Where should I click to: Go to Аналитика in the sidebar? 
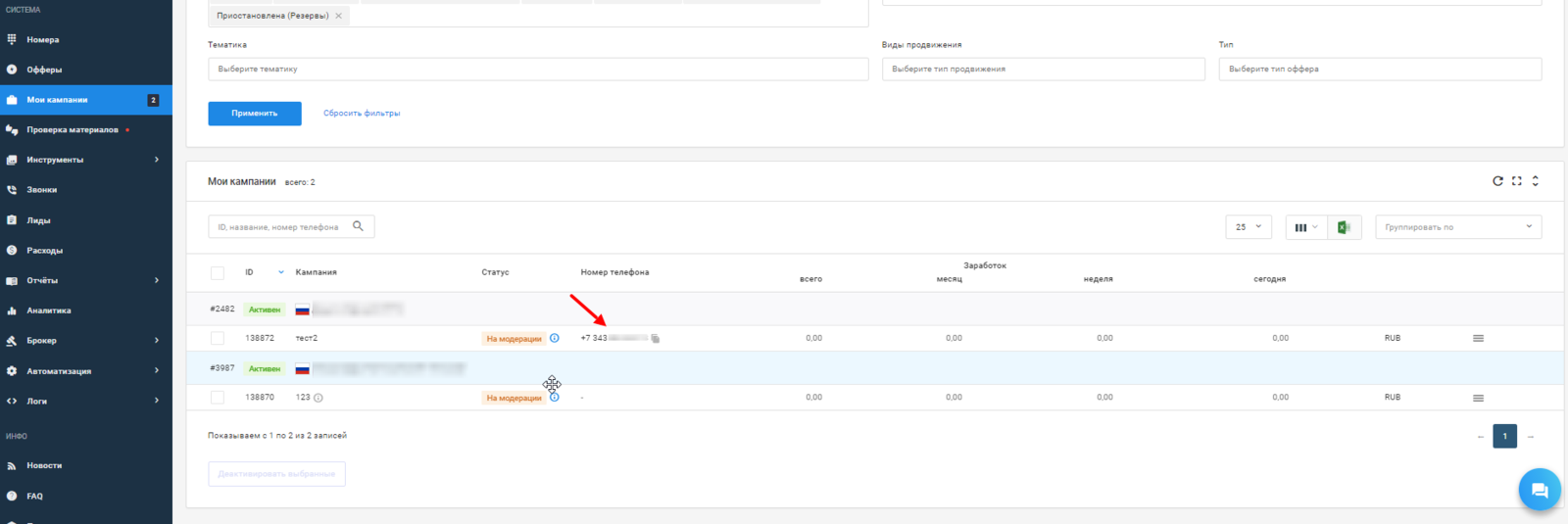click(49, 310)
